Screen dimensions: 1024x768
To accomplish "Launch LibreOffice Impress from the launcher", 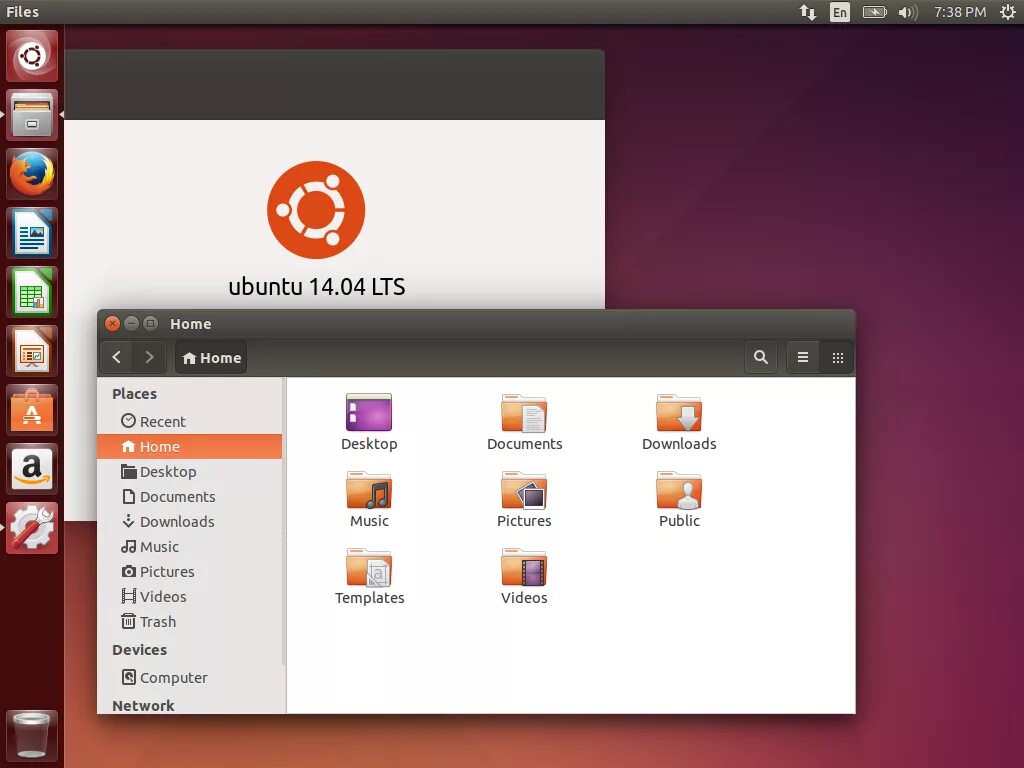I will [x=31, y=351].
